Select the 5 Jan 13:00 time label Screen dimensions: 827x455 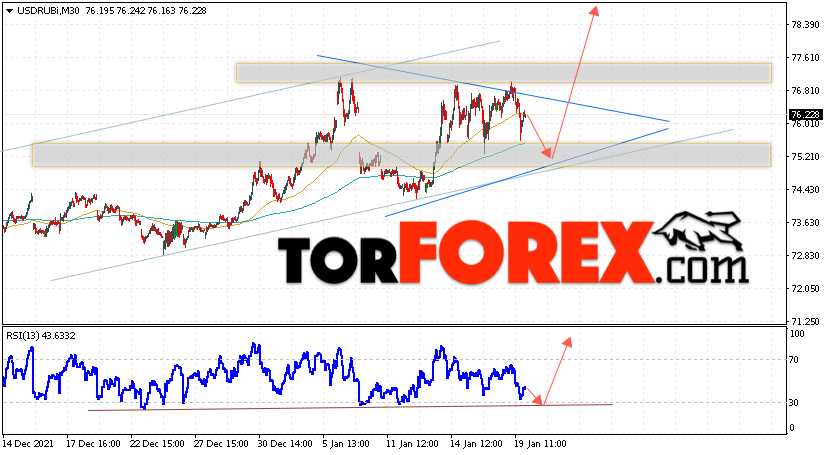point(347,444)
